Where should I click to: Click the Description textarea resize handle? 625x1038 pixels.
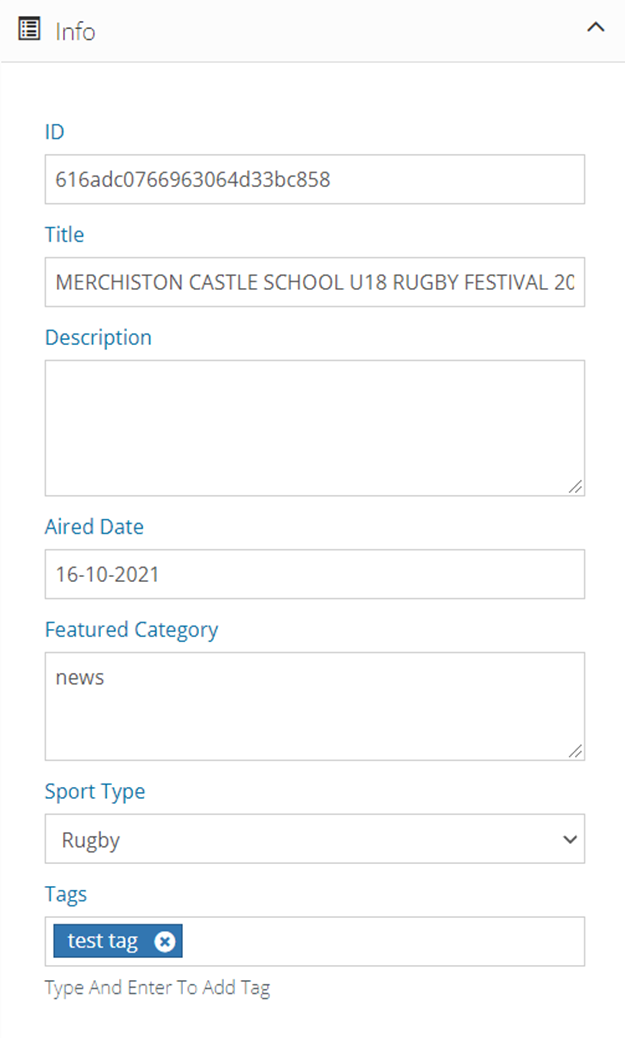pos(575,486)
